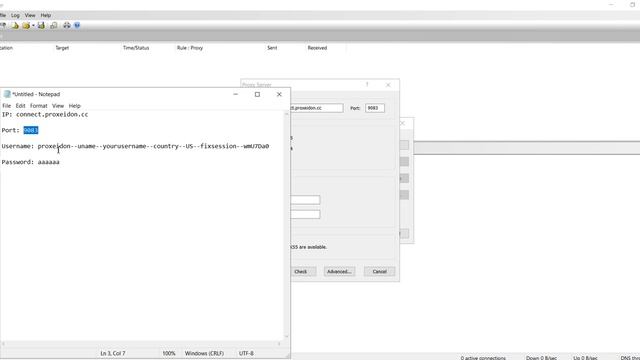Click the highlighted port number 9083 in Notepad

pos(31,130)
